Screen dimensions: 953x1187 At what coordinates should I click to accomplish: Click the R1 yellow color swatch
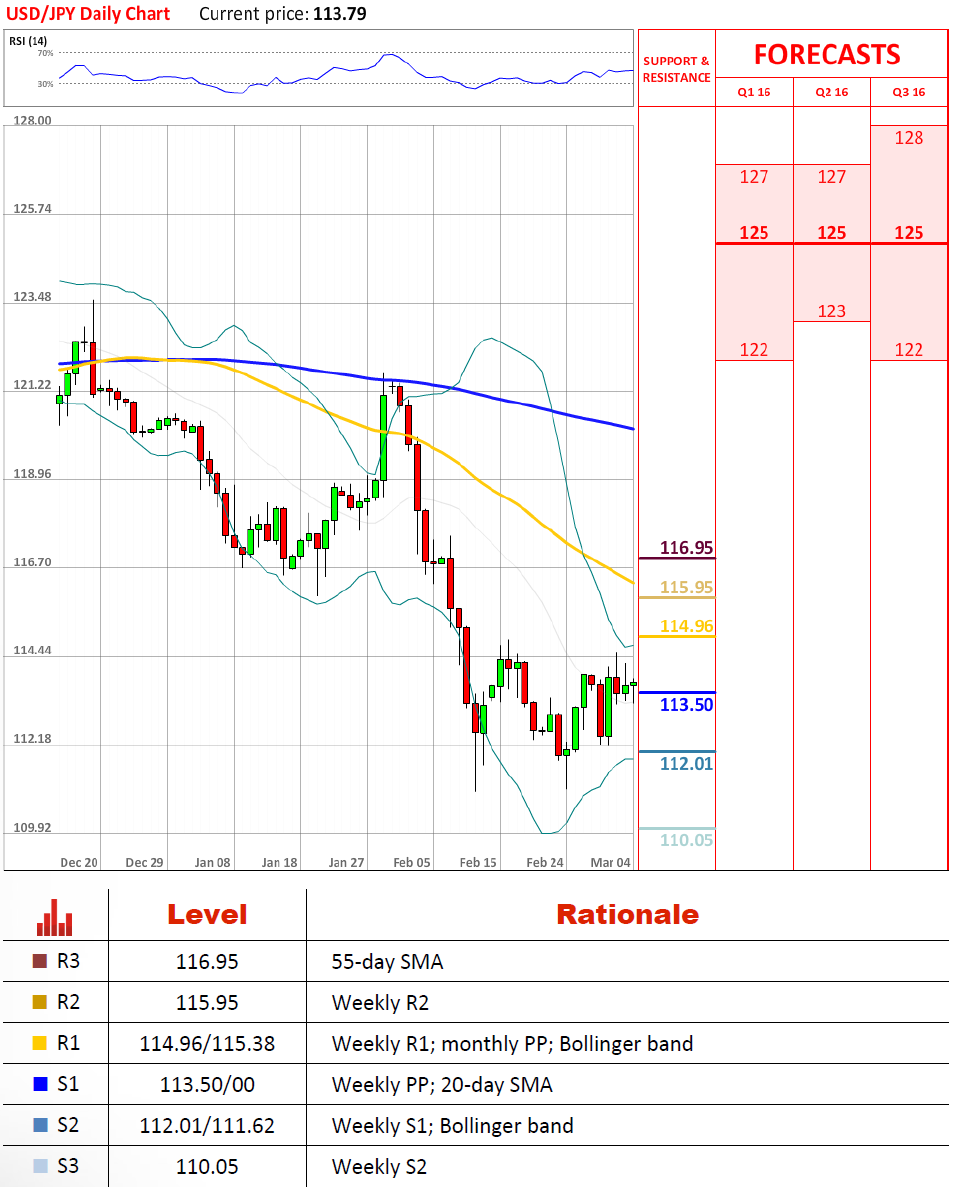click(x=40, y=1042)
